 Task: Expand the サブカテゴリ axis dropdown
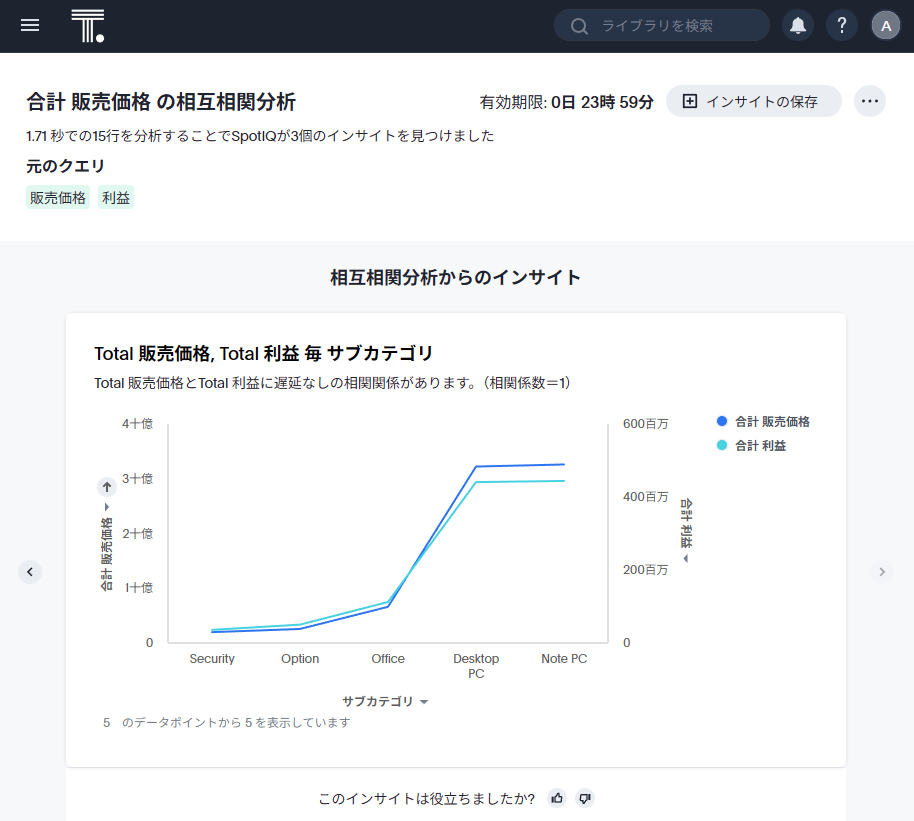click(385, 702)
